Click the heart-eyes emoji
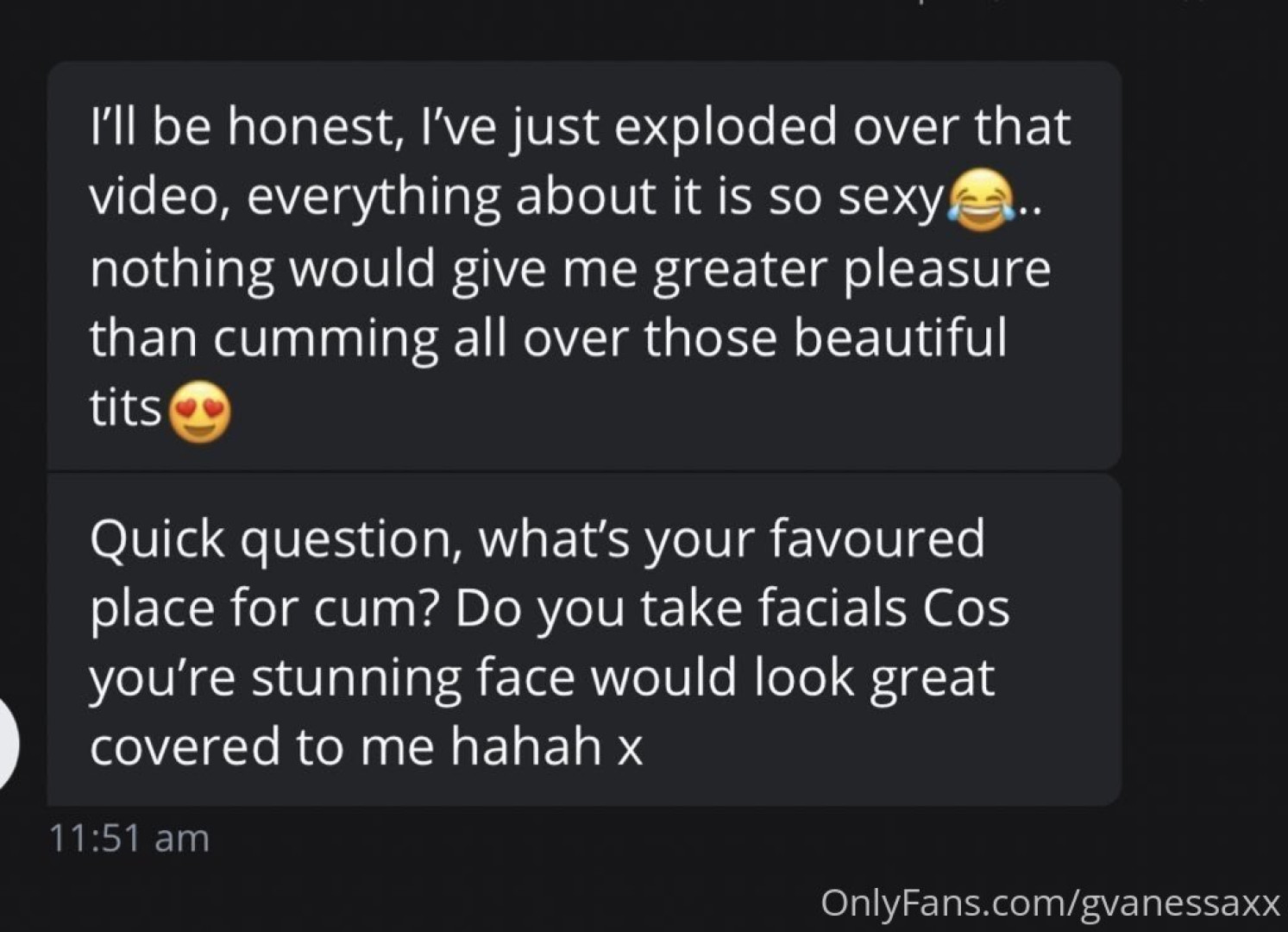 (199, 412)
